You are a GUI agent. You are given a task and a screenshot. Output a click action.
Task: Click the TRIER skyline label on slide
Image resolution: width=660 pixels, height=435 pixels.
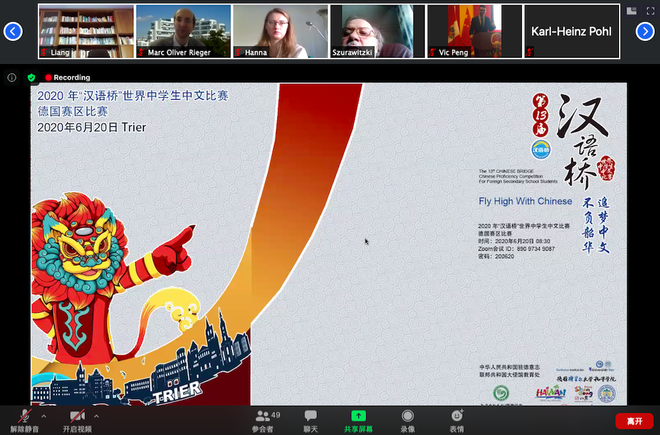point(177,392)
